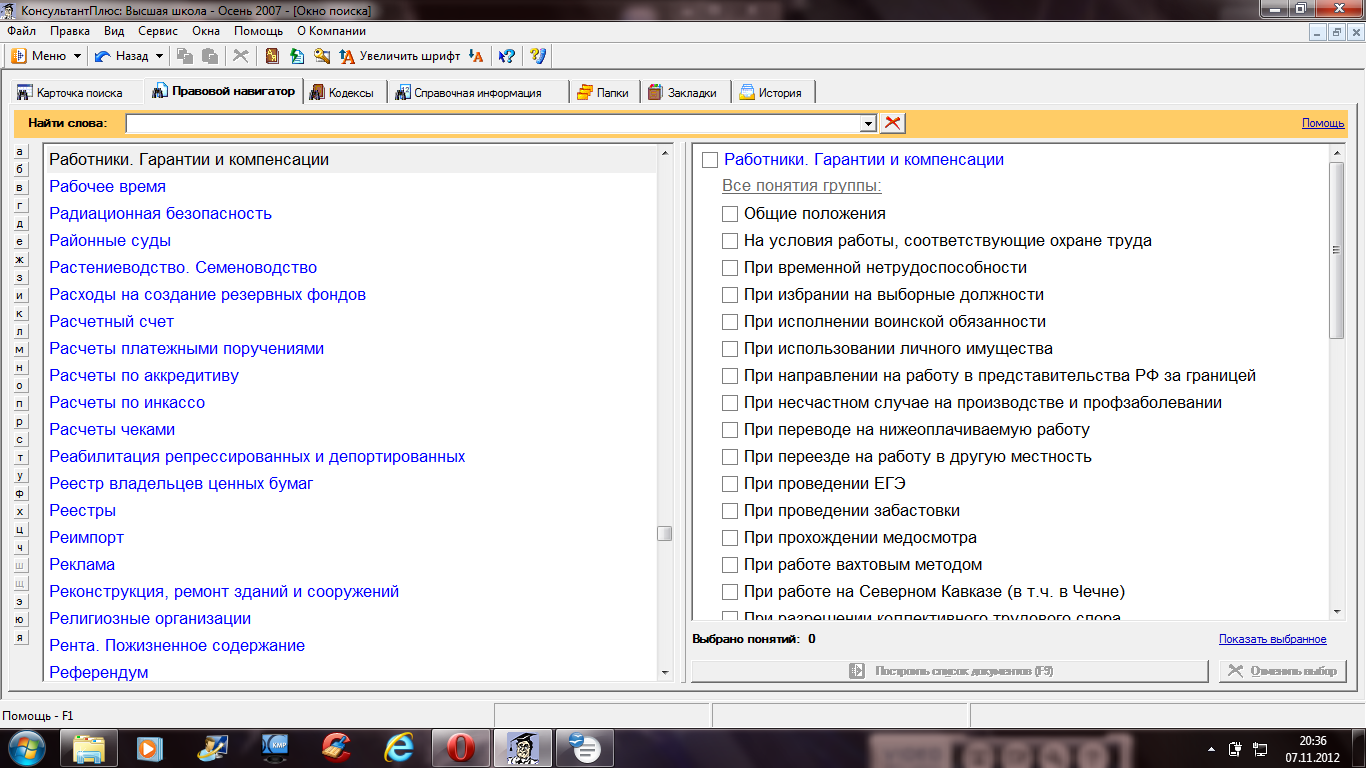Click the key search icon in the toolbar
This screenshot has width=1366, height=768.
pos(322,56)
